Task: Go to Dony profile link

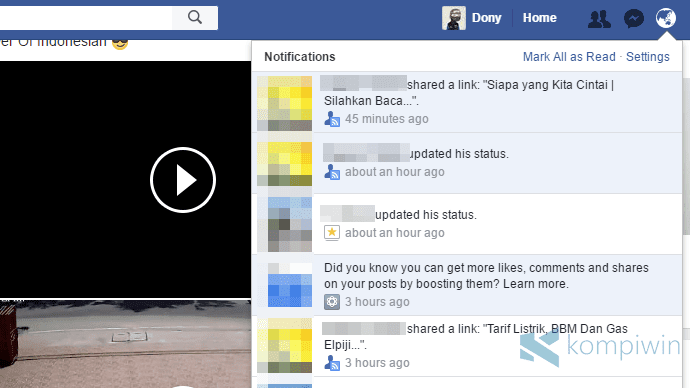Action: point(486,18)
